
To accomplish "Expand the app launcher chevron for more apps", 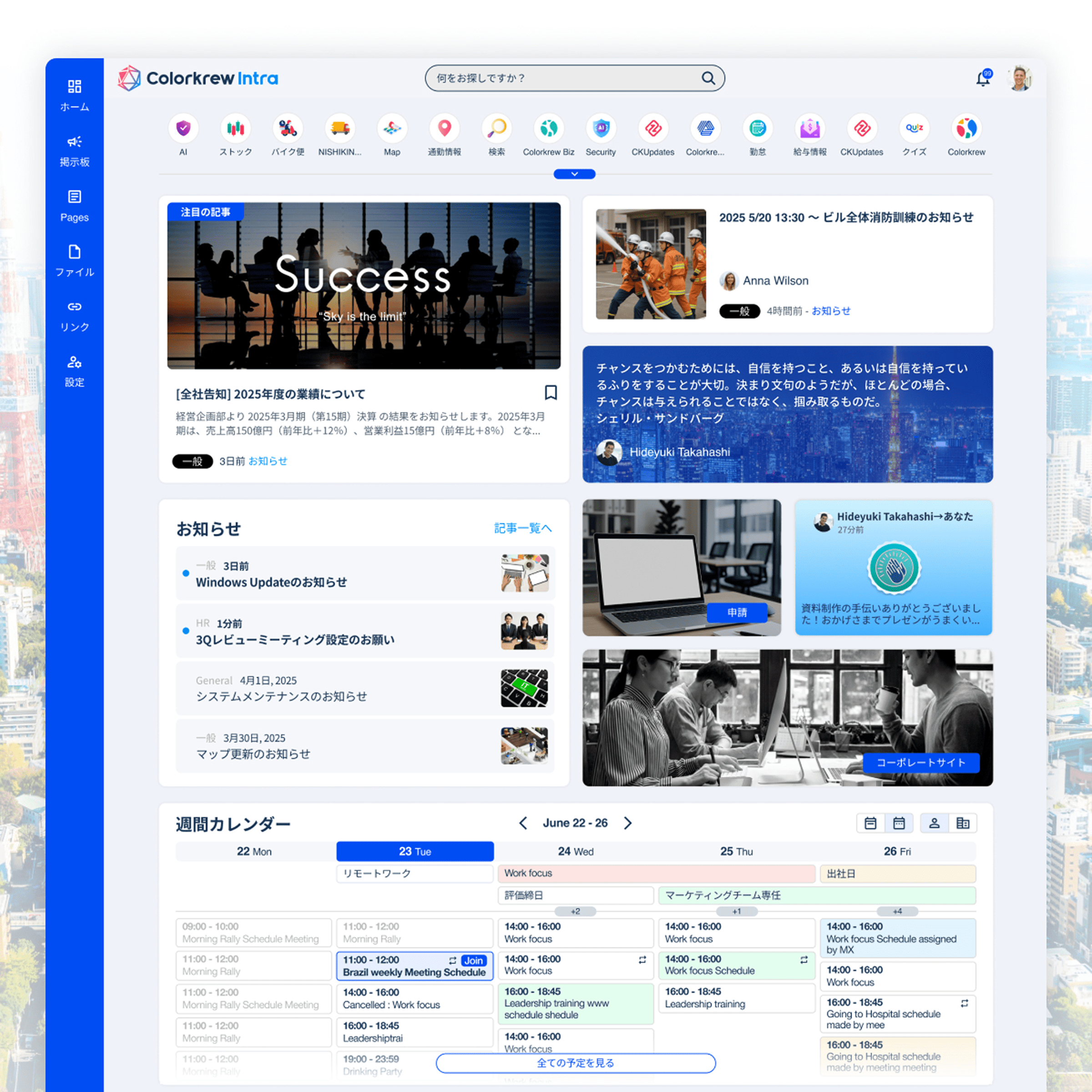I will click(x=574, y=173).
